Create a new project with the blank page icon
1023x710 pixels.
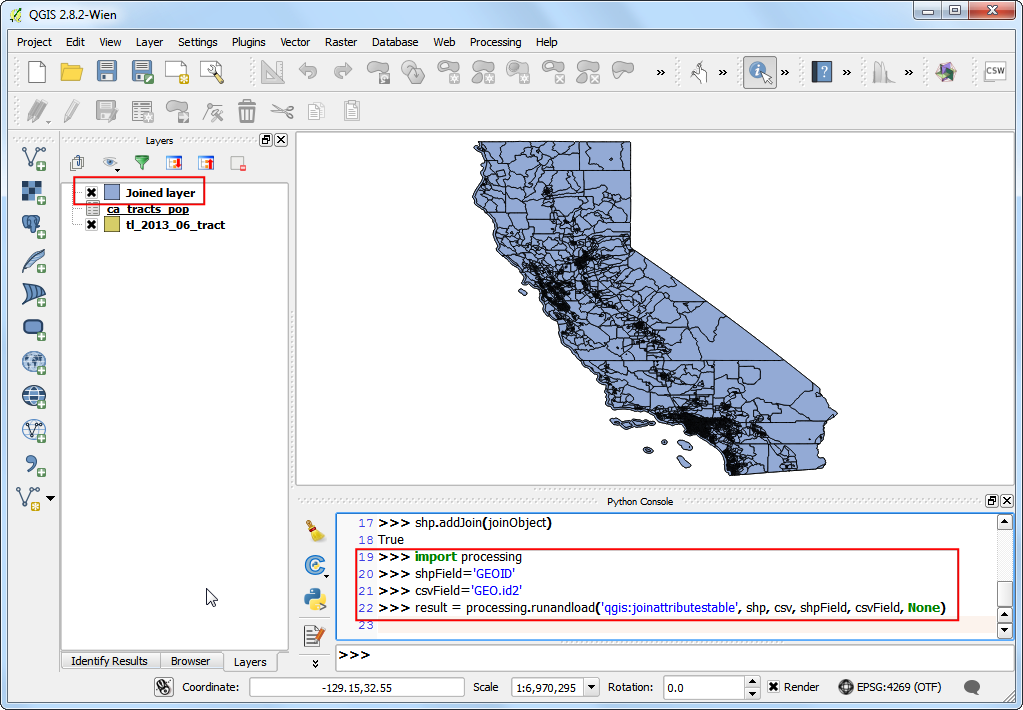(37, 71)
